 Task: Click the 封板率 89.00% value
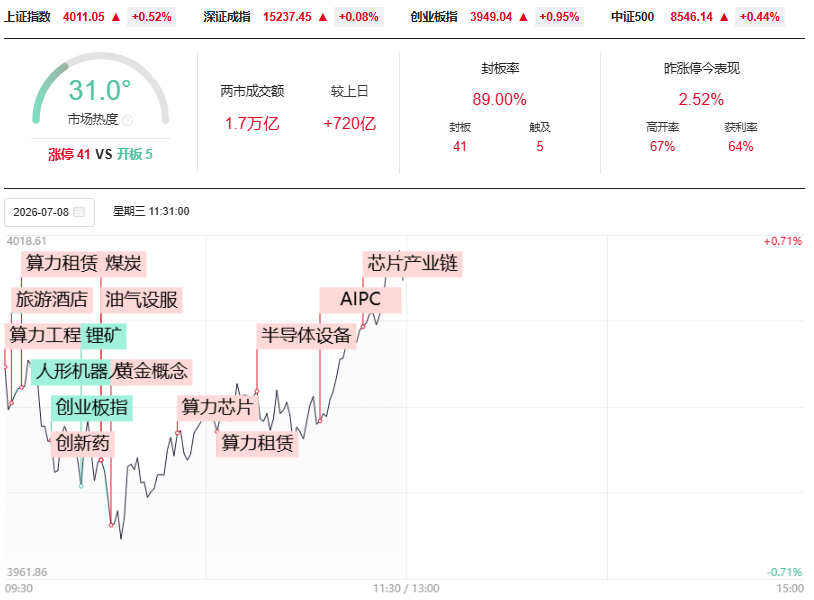[499, 99]
